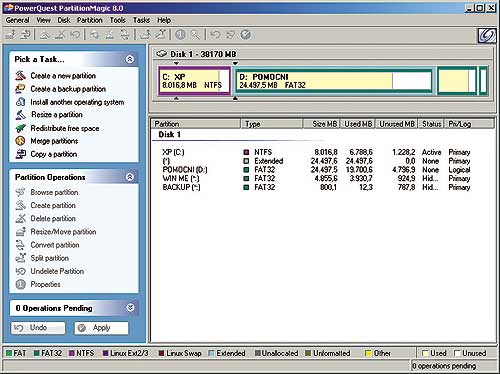Select the BACKUP (*:) row

coord(316,187)
